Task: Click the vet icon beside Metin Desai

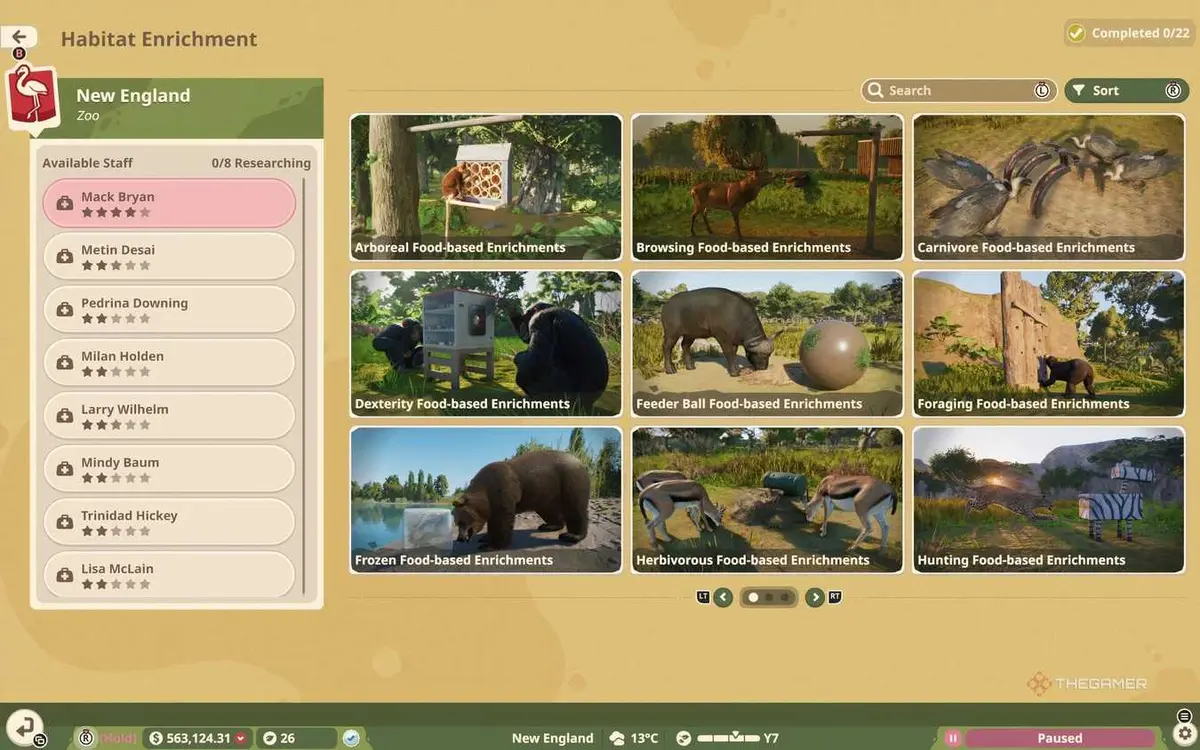Action: pyautogui.click(x=65, y=256)
